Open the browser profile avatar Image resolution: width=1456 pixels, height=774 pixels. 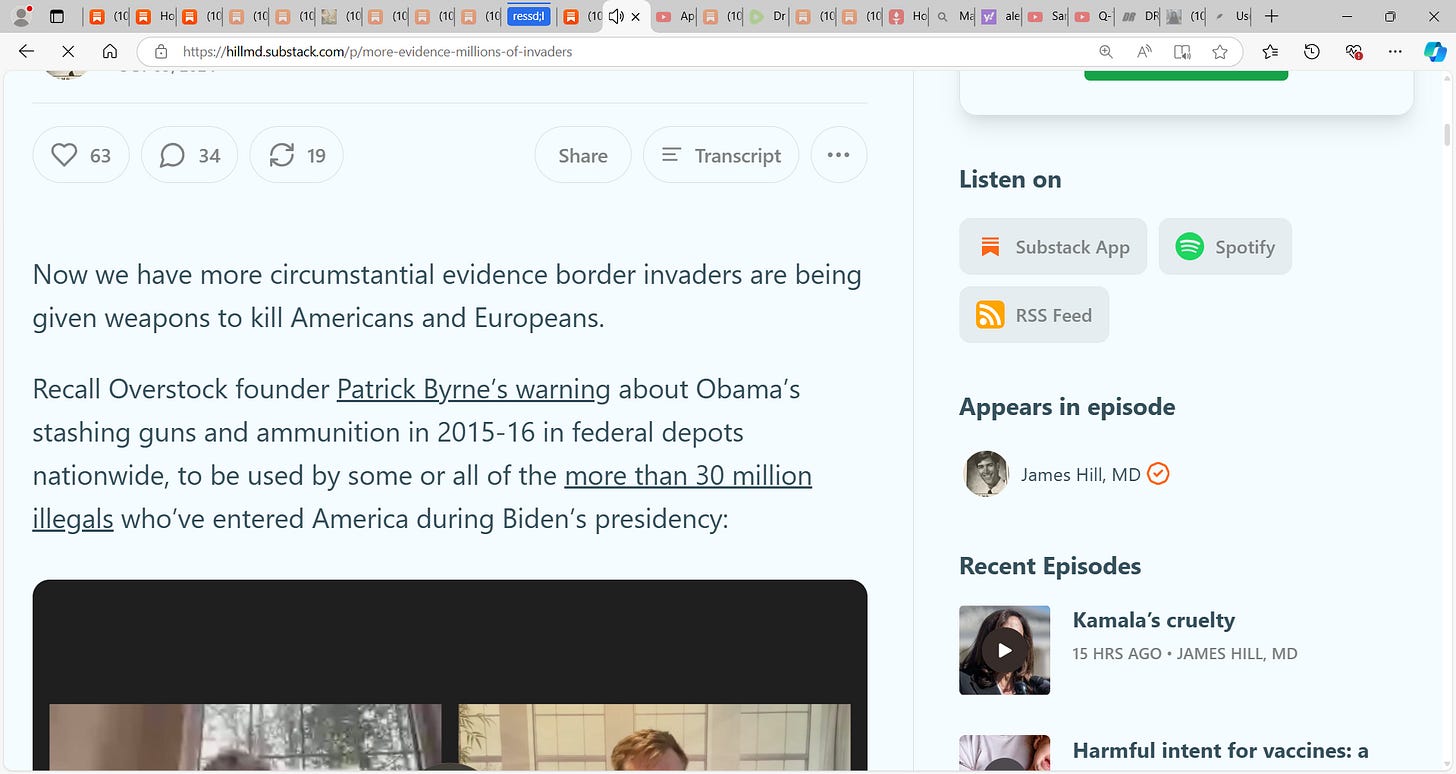click(x=21, y=16)
